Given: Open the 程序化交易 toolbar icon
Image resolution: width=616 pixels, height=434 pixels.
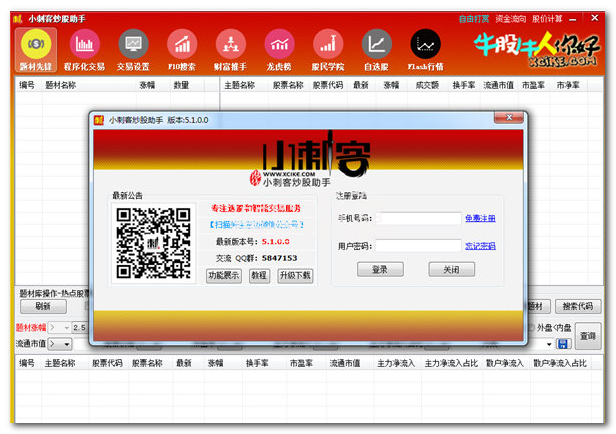Looking at the screenshot, I should pyautogui.click(x=84, y=49).
